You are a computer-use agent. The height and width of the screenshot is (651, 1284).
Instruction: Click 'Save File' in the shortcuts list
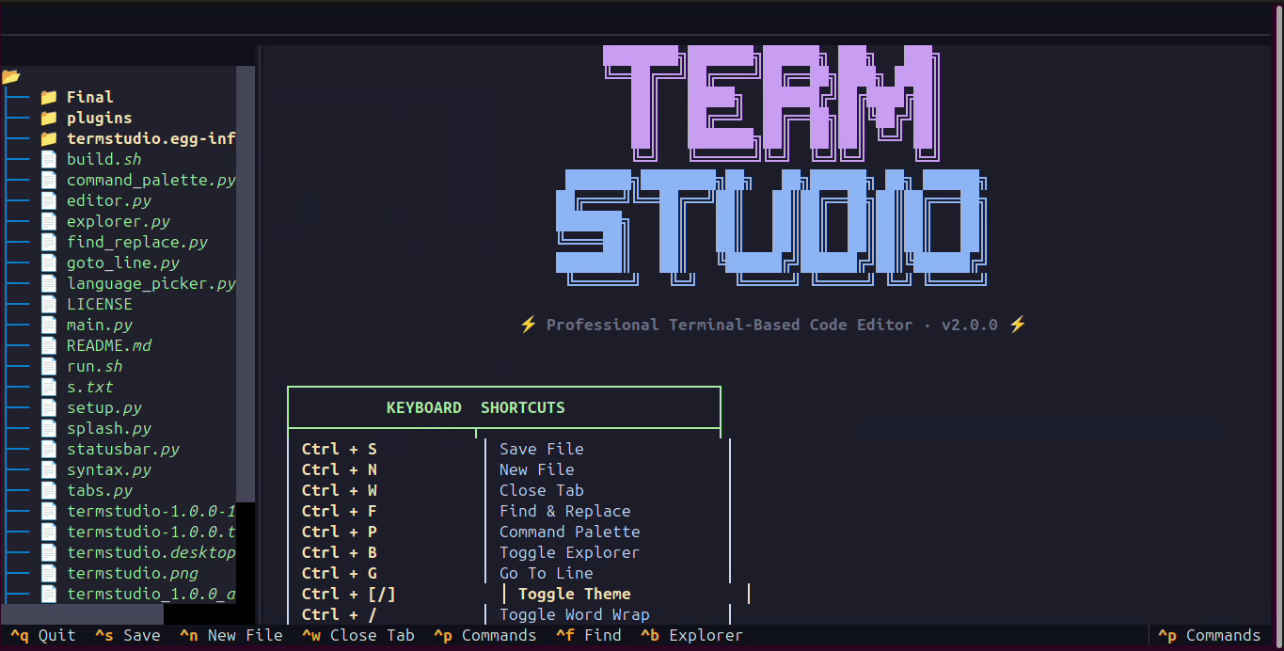click(x=541, y=449)
